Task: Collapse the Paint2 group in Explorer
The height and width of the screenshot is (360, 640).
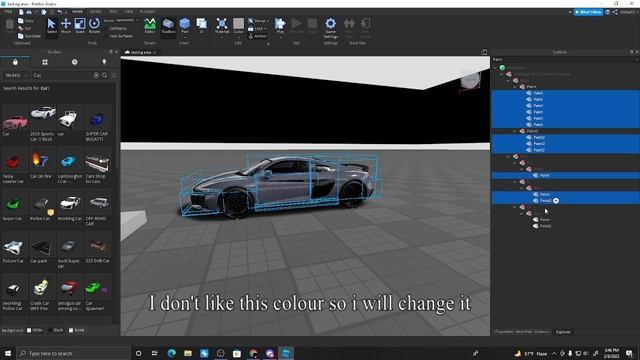Action: (515, 131)
